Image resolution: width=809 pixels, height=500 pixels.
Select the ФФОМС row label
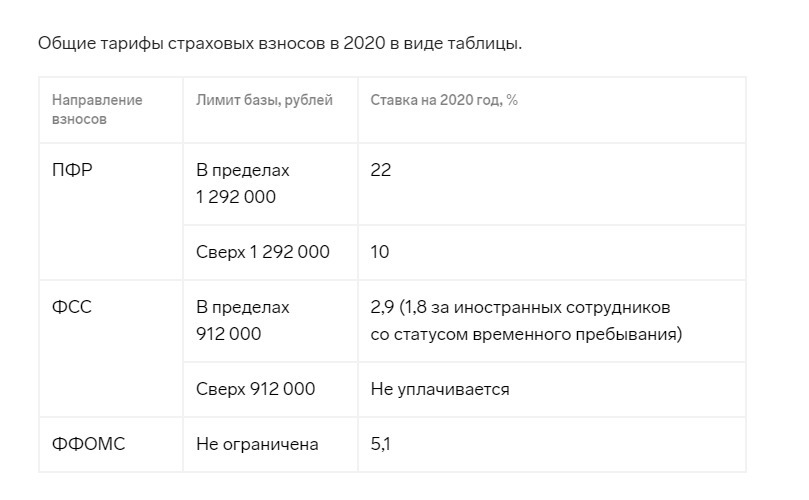click(89, 444)
